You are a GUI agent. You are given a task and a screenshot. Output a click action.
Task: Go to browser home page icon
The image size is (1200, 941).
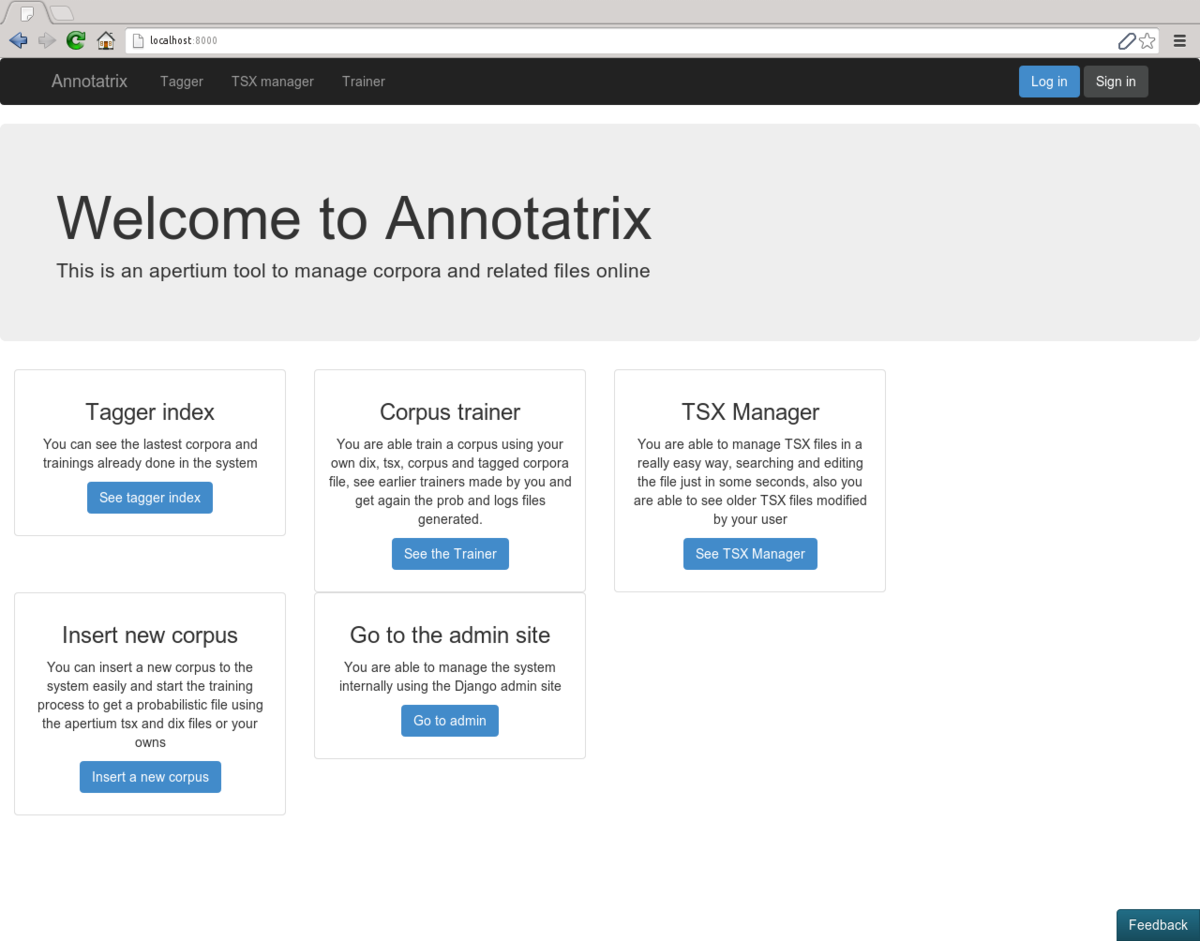click(106, 41)
